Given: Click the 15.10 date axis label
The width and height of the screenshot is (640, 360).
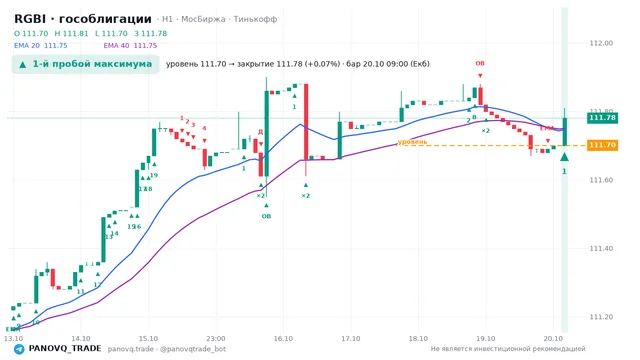Looking at the screenshot, I should 148,339.
